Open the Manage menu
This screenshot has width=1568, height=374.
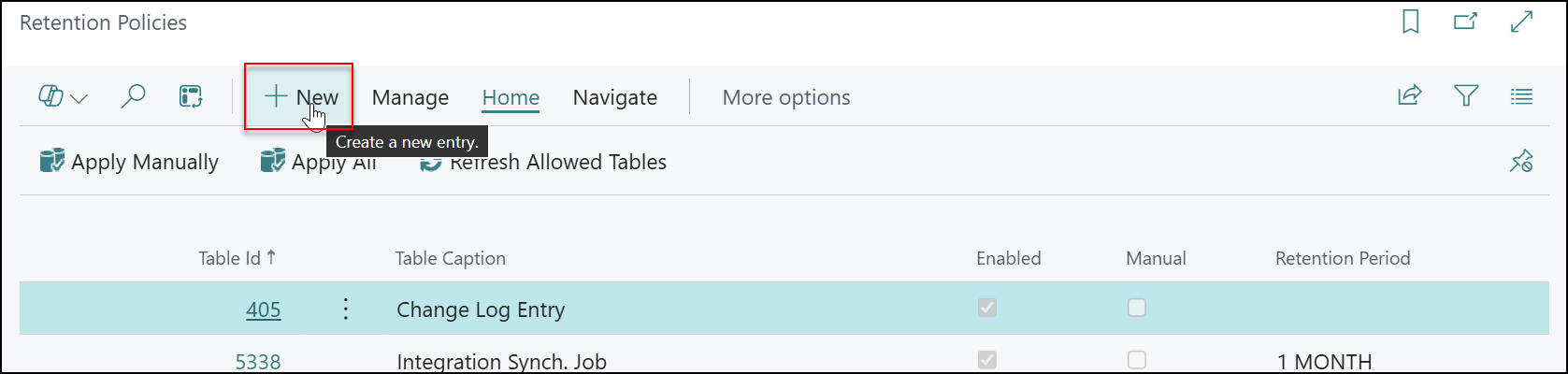tap(410, 97)
